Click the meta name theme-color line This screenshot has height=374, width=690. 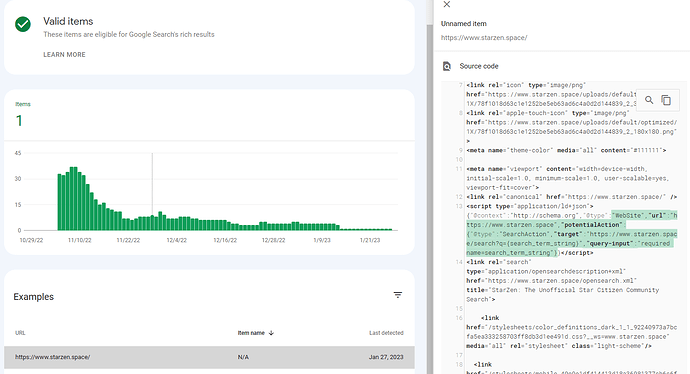click(x=566, y=150)
